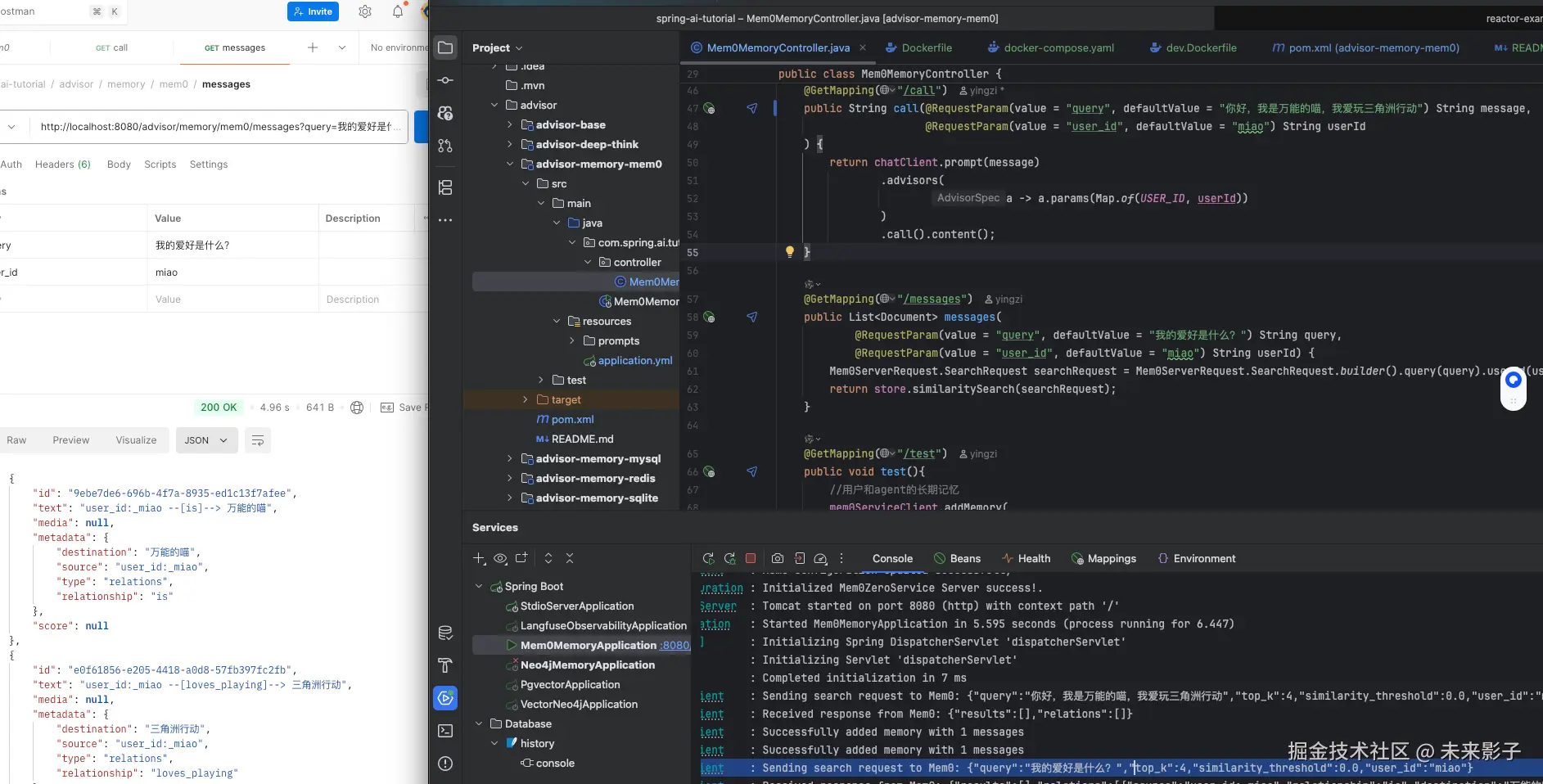The image size is (1543, 784).
Task: Open the Project view dropdown
Action: click(497, 48)
